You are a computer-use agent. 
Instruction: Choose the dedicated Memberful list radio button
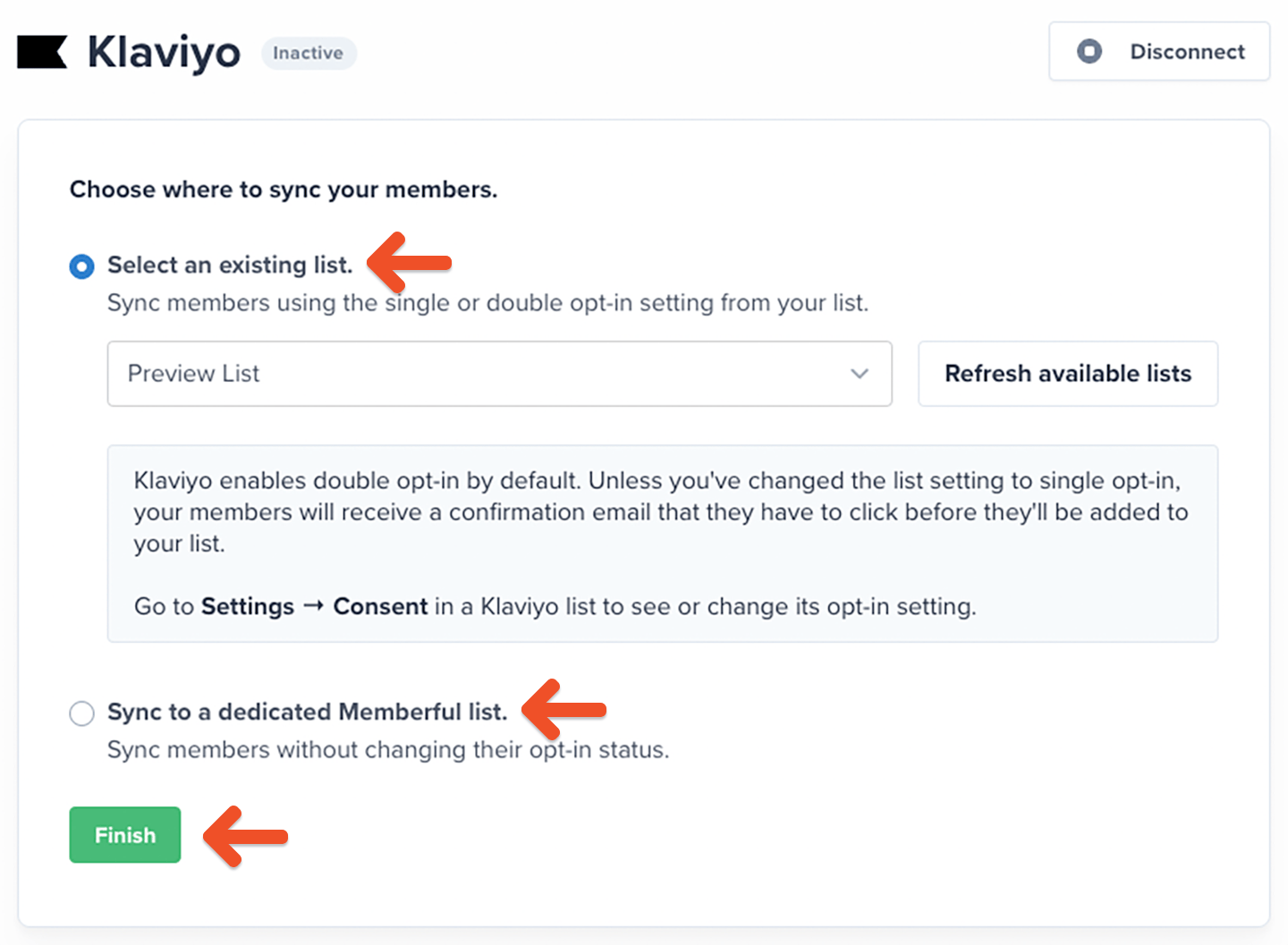(82, 713)
